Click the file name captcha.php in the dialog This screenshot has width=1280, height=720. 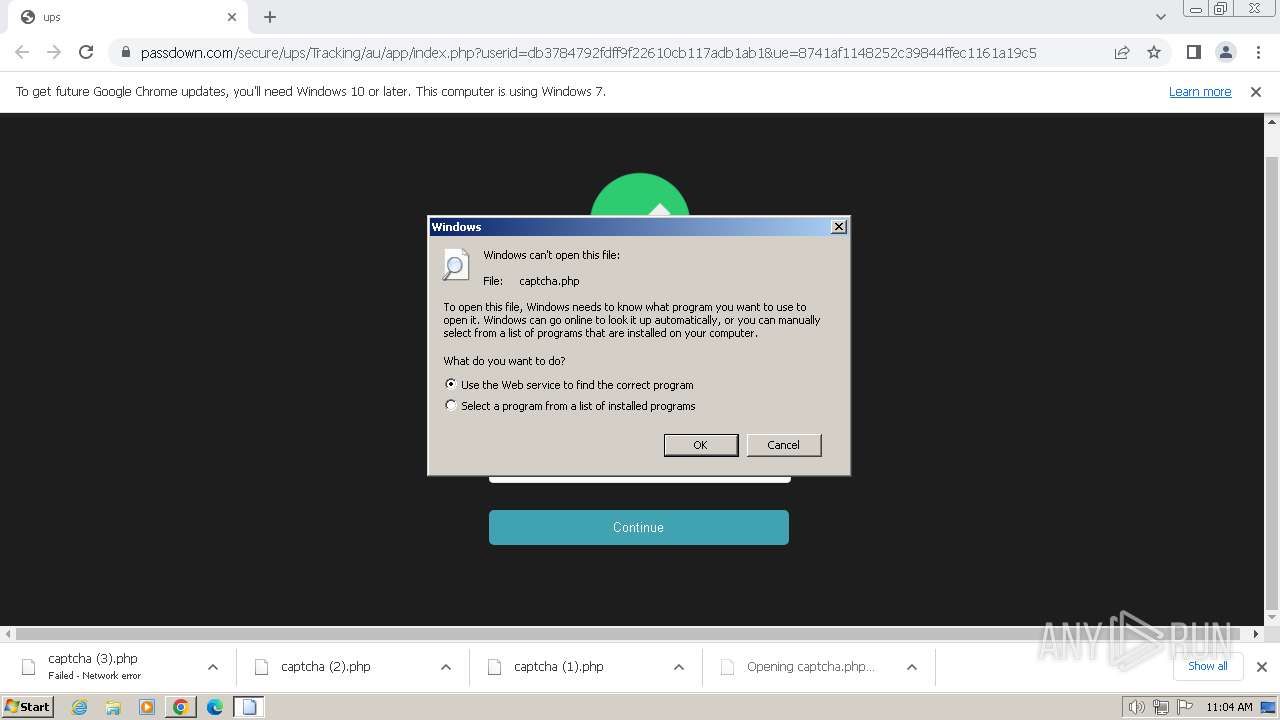pos(549,281)
